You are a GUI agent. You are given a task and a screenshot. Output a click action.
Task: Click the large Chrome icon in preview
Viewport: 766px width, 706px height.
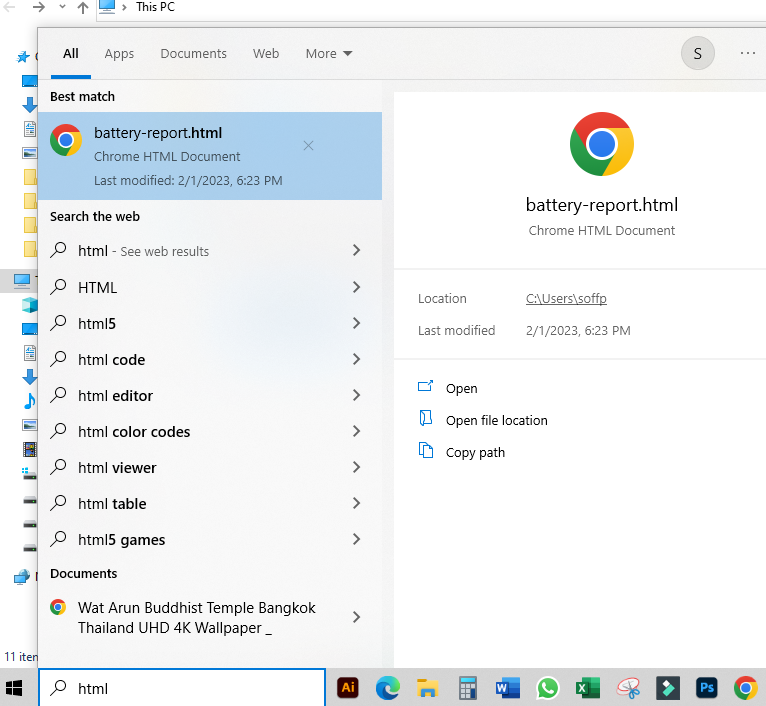[602, 144]
